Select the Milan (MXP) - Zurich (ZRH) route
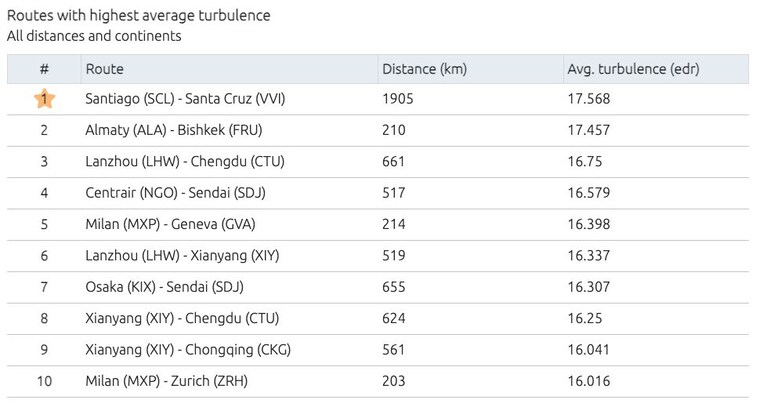767x418 pixels. [x=166, y=381]
